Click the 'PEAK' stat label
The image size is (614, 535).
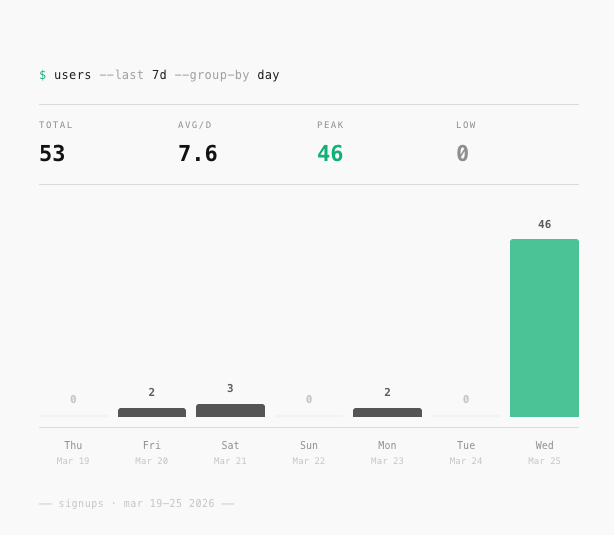tap(330, 125)
